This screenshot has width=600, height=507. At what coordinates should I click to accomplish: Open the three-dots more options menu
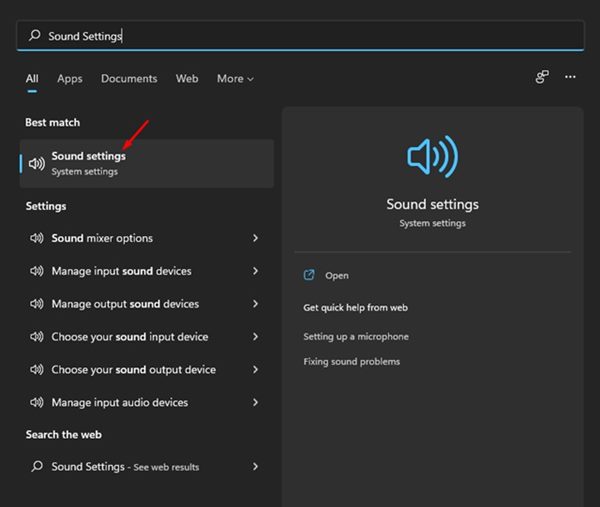[570, 77]
